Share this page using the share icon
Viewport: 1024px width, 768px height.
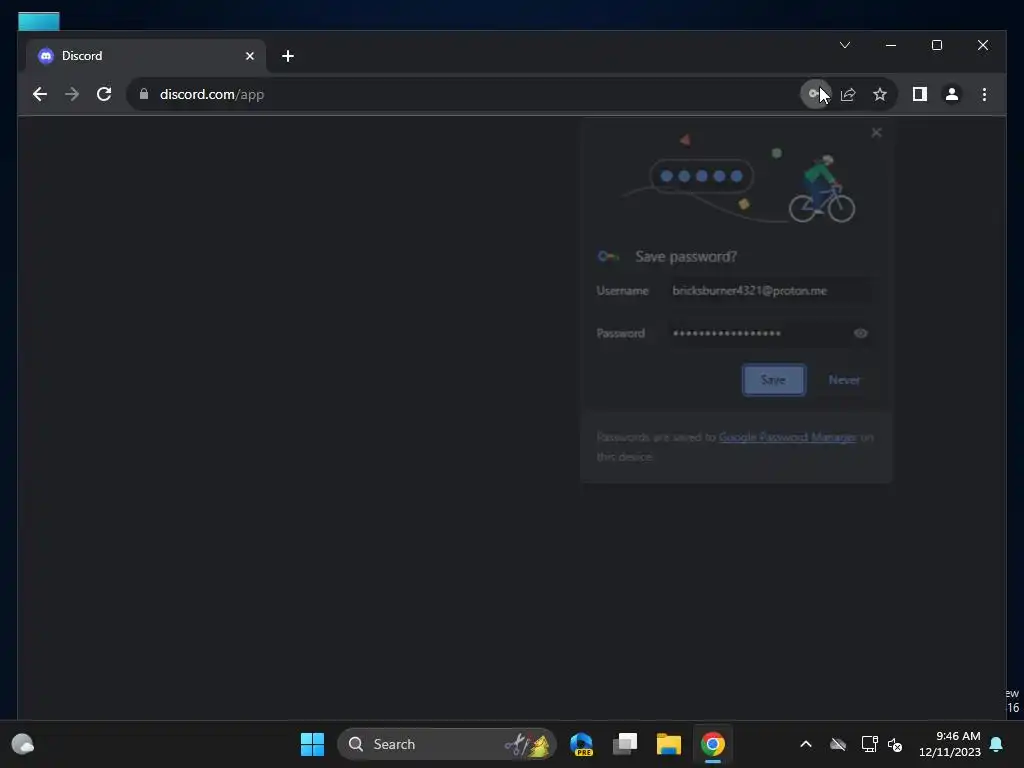point(848,94)
